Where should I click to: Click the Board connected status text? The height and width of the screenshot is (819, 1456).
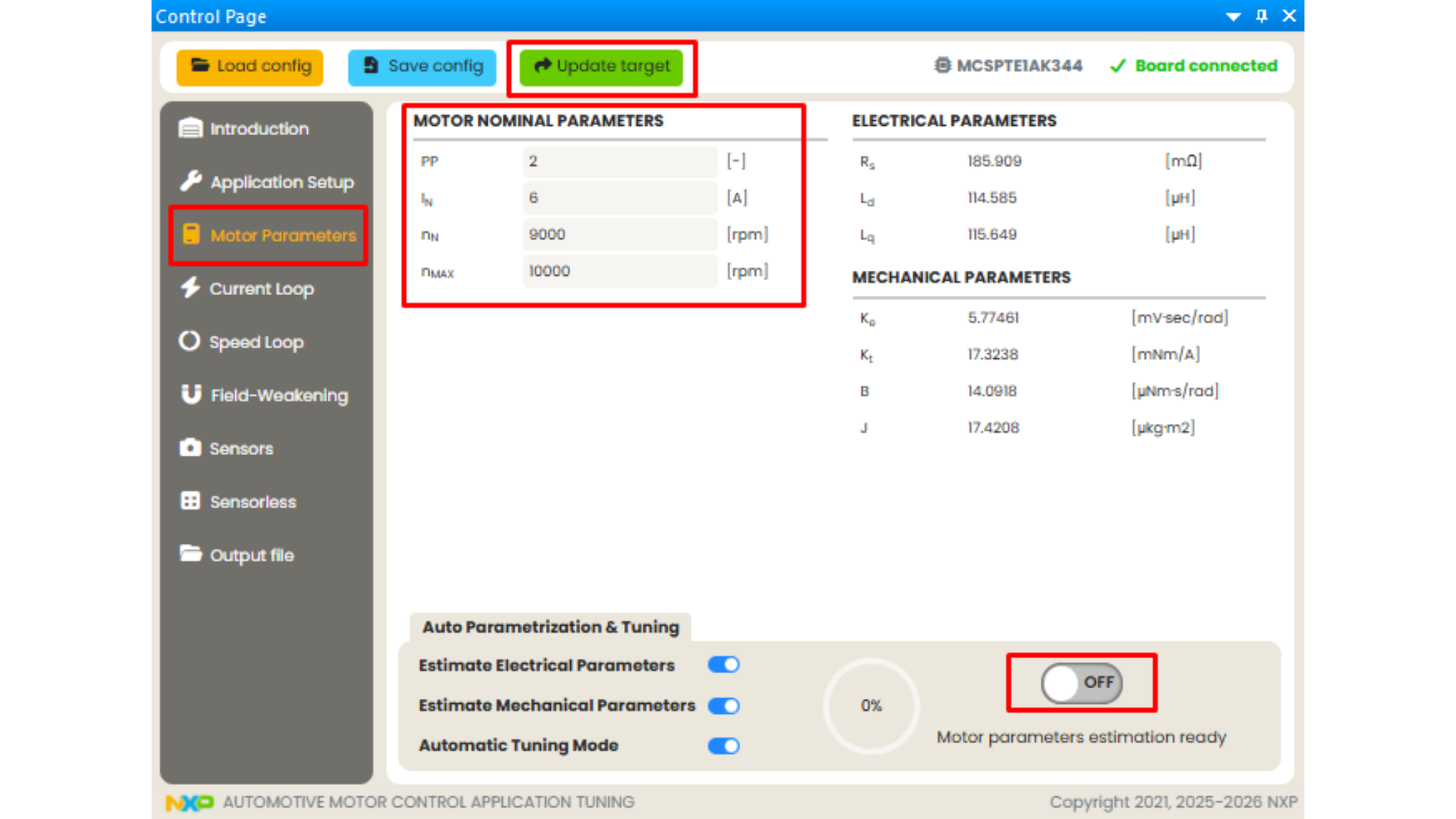pos(1206,65)
